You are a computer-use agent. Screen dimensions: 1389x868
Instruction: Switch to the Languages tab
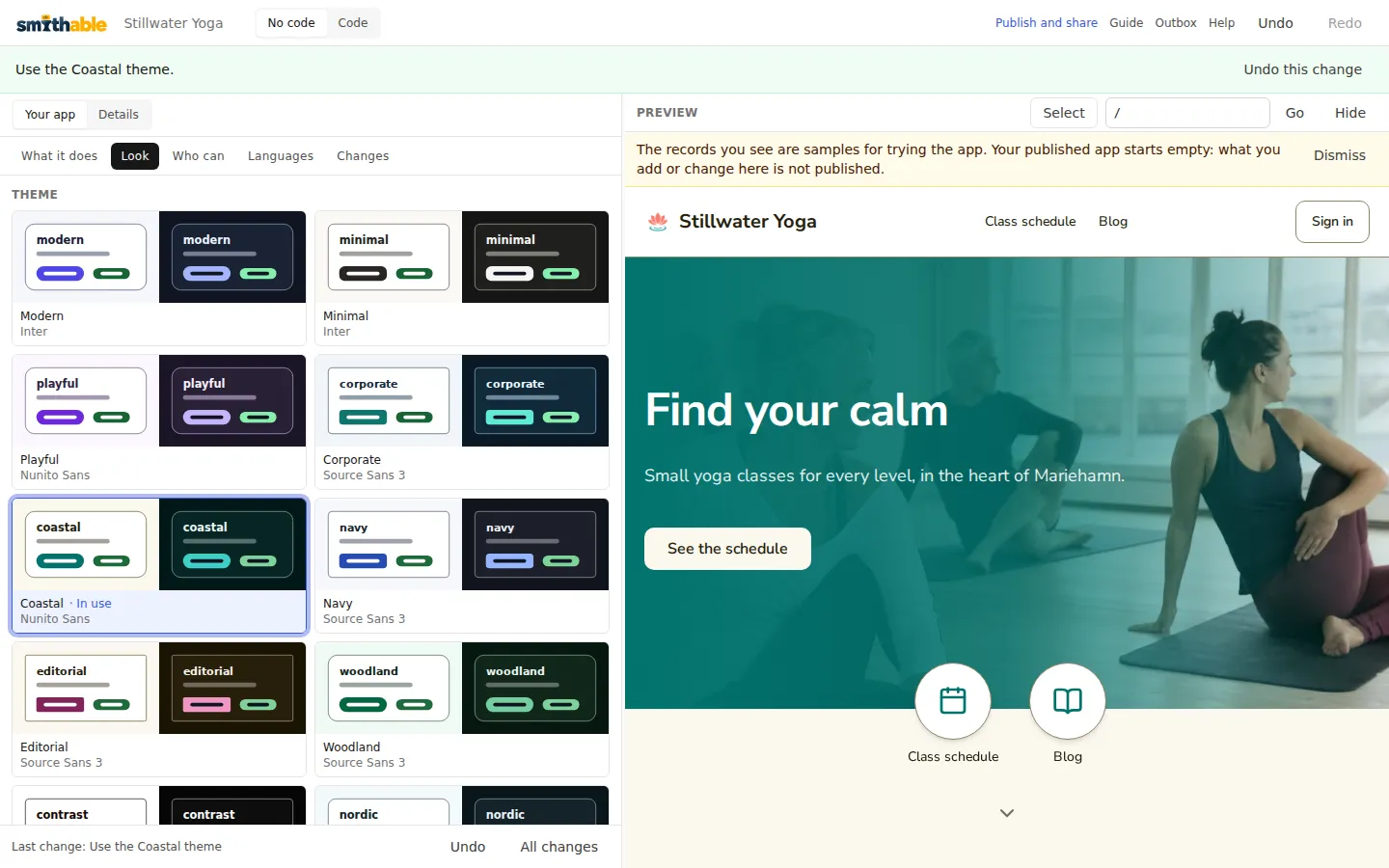[281, 156]
